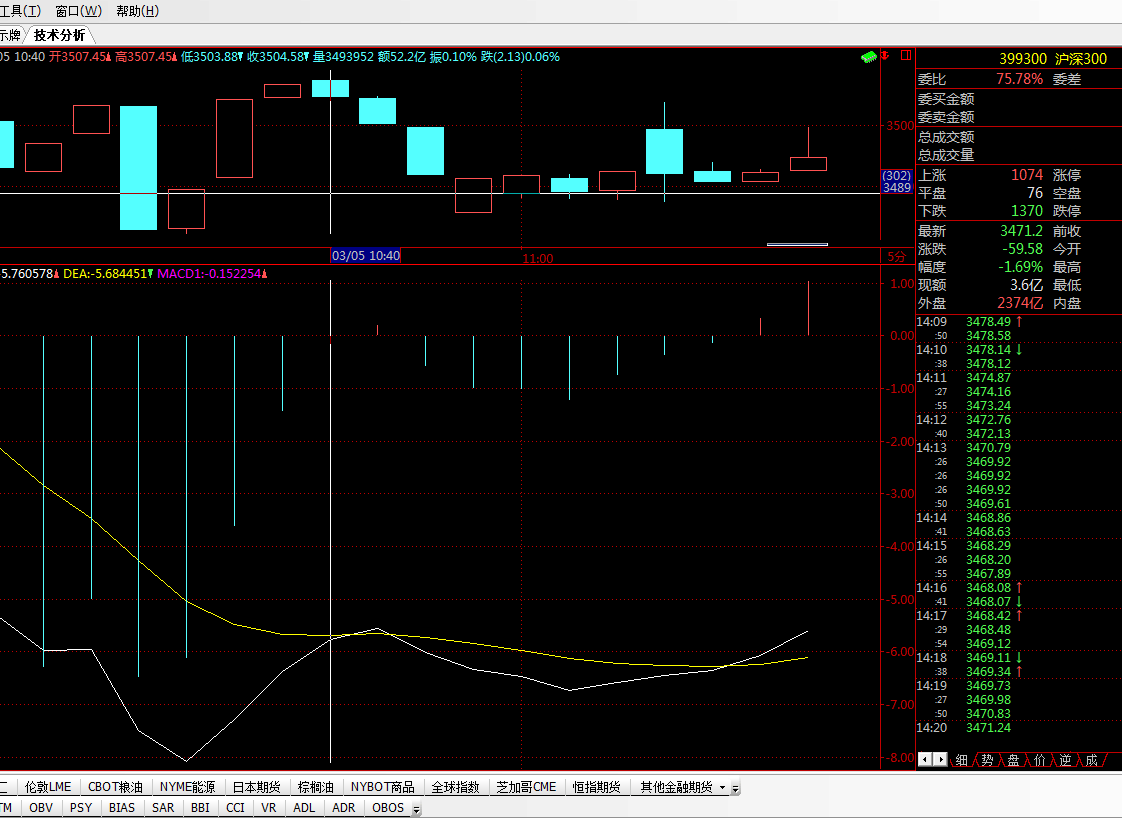This screenshot has height=818, width=1122.
Task: Switch to the CCI indicator tab
Action: 235,807
